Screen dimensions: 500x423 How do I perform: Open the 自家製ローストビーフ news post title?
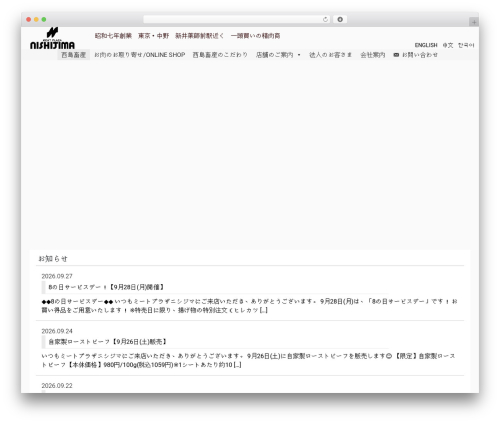pos(107,342)
